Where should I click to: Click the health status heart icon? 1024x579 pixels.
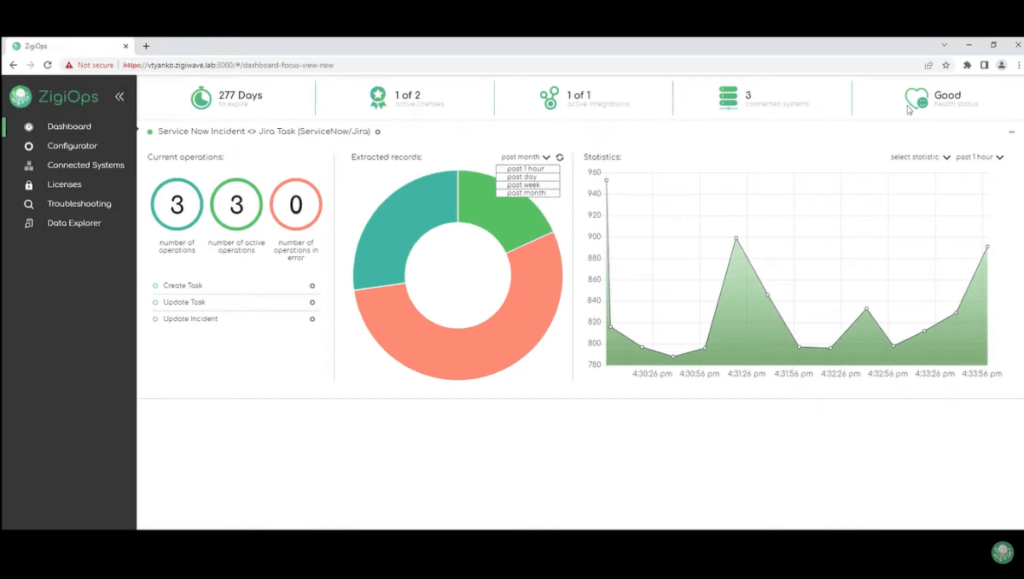pos(916,98)
